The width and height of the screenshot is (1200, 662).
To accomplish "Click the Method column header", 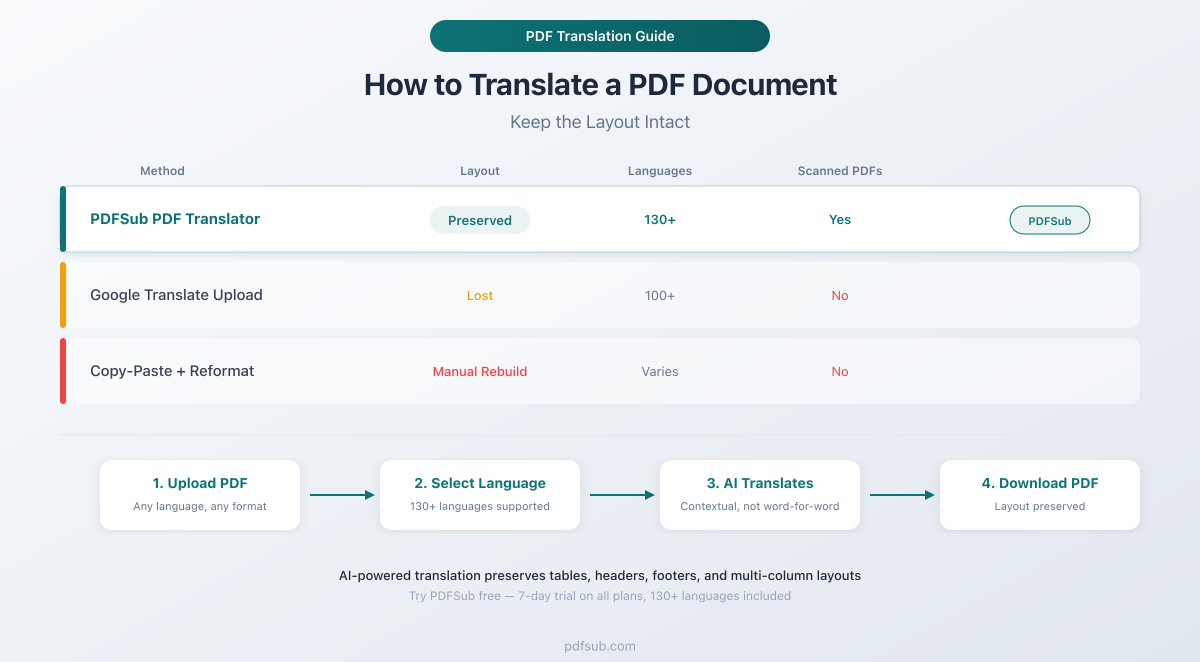I will (x=162, y=171).
